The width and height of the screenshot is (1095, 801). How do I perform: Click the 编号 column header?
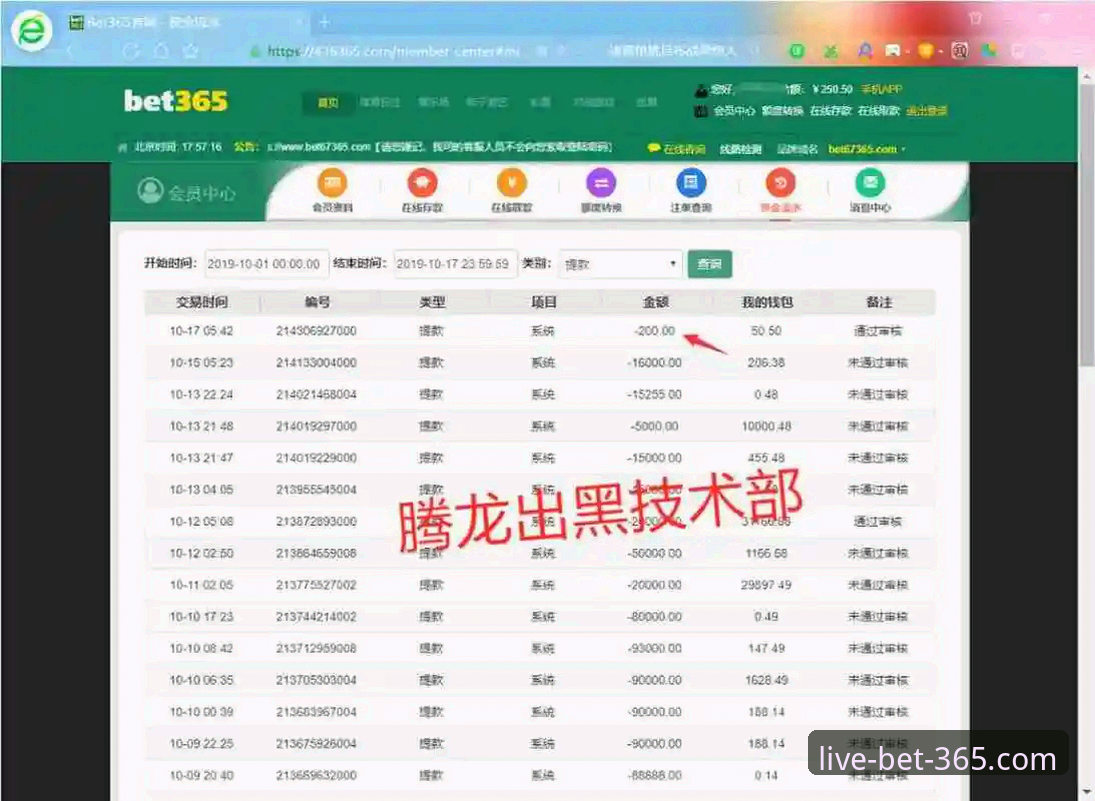(317, 302)
